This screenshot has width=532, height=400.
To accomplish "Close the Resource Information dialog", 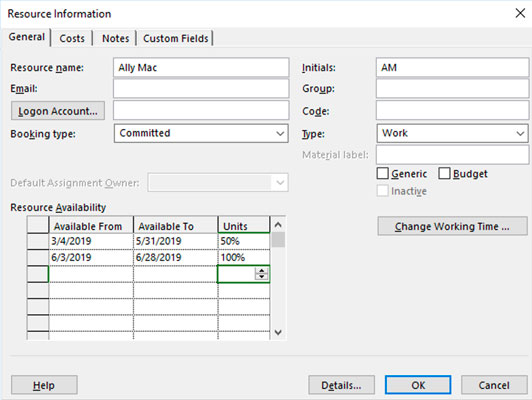I will [520, 13].
